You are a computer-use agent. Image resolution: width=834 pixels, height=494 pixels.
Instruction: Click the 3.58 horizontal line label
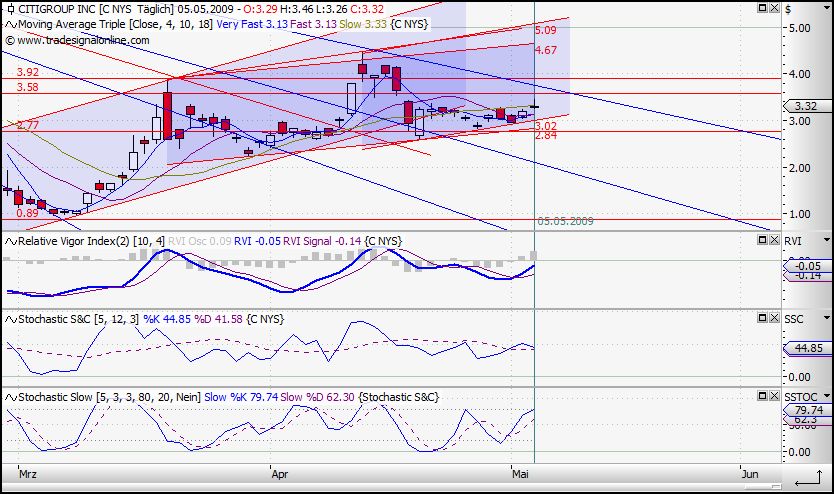point(28,87)
